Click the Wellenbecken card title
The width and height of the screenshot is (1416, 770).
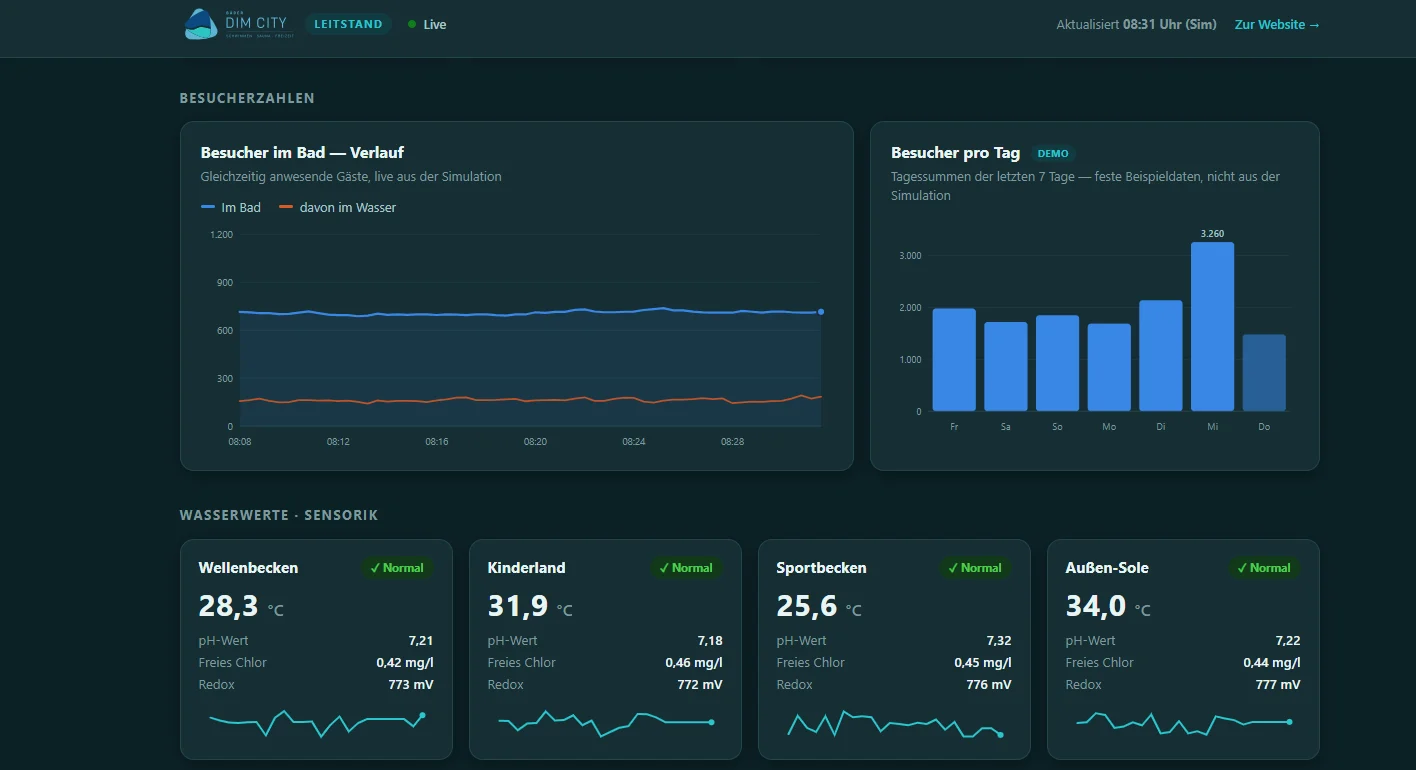pos(248,568)
